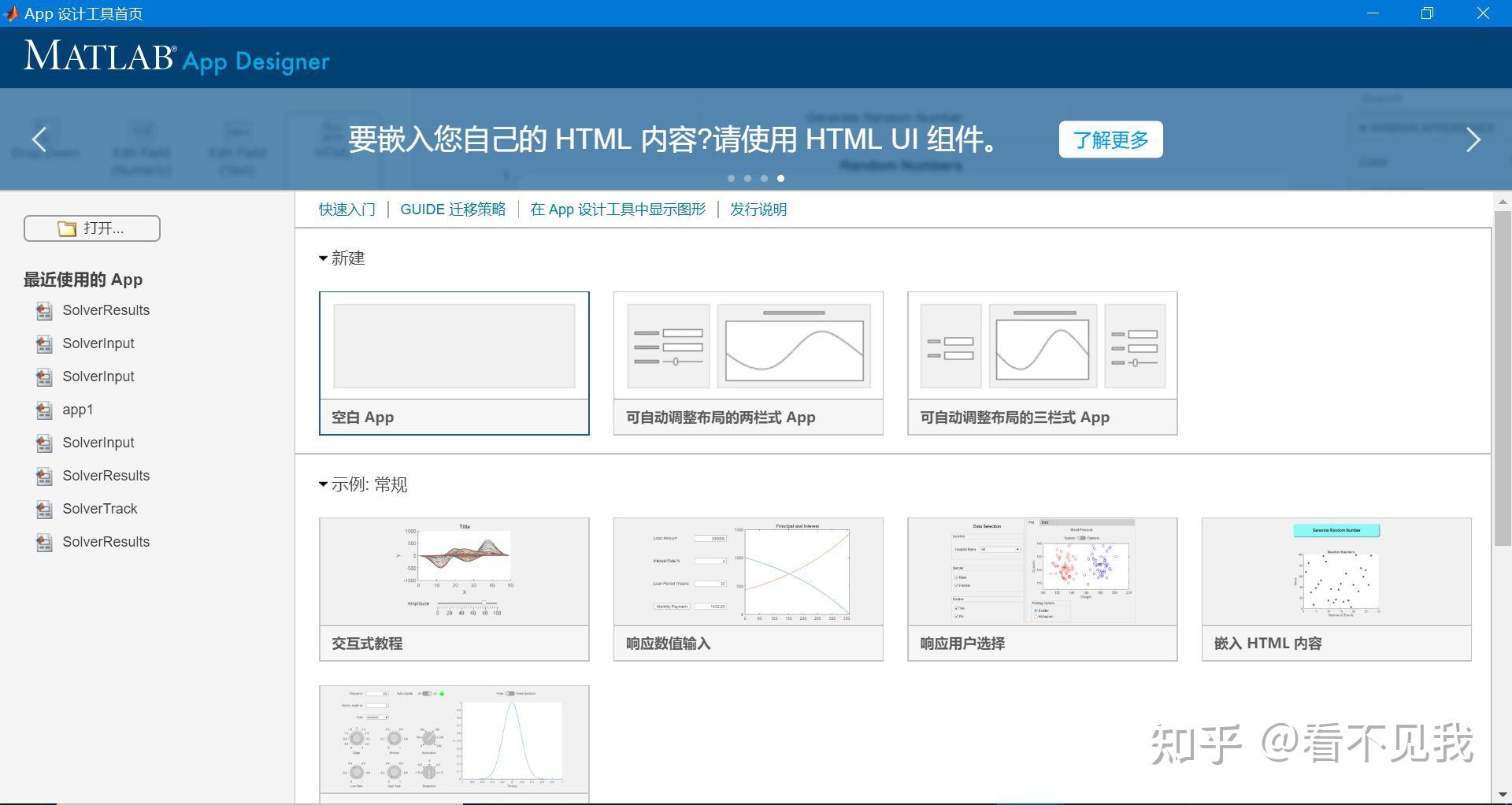Open the 发行说明 link
The width and height of the screenshot is (1512, 805).
[x=758, y=209]
